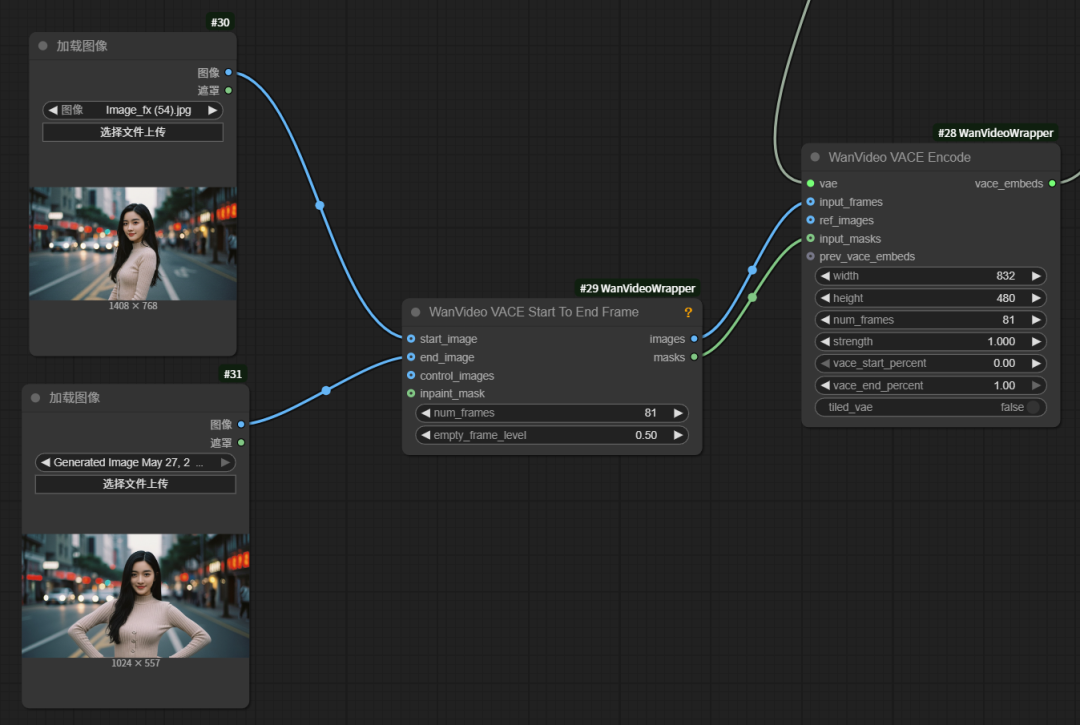Collapse the WanVideo VACE Encode node dot
This screenshot has height=725, width=1080.
point(815,157)
